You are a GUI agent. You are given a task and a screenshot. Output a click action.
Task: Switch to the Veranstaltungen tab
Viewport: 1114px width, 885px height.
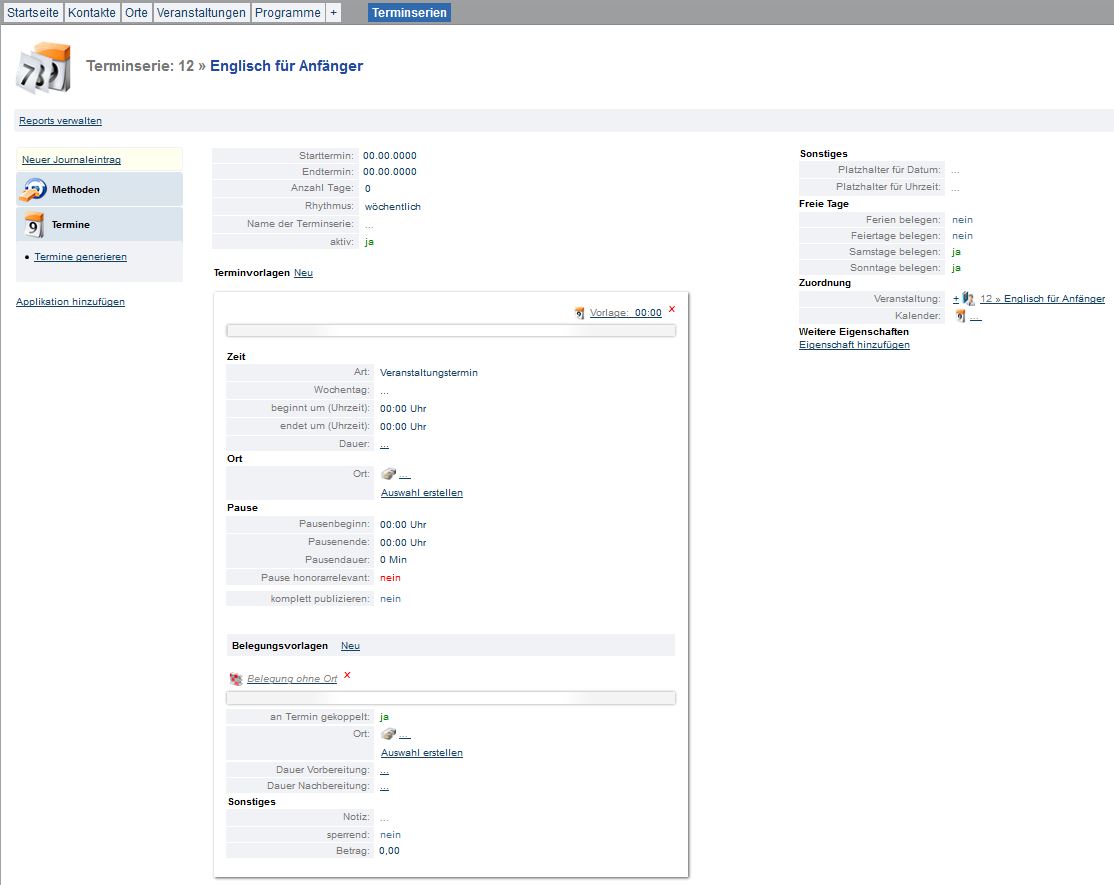click(x=201, y=13)
